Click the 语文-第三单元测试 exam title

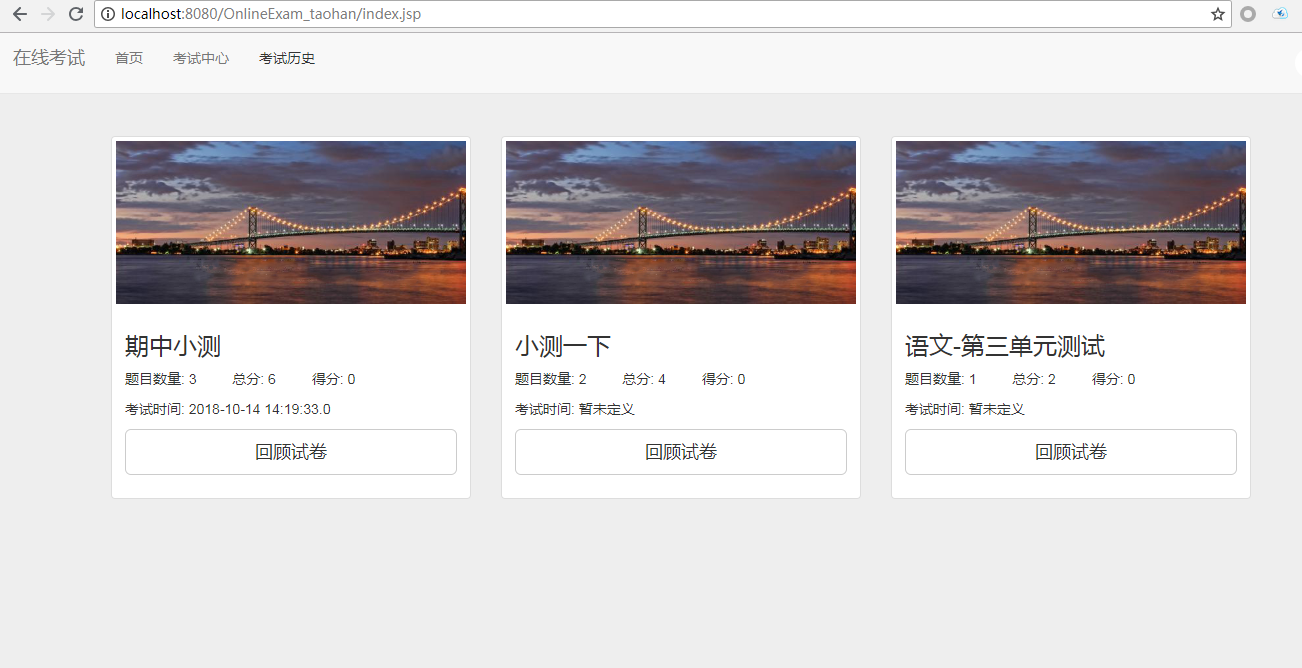click(x=1005, y=347)
